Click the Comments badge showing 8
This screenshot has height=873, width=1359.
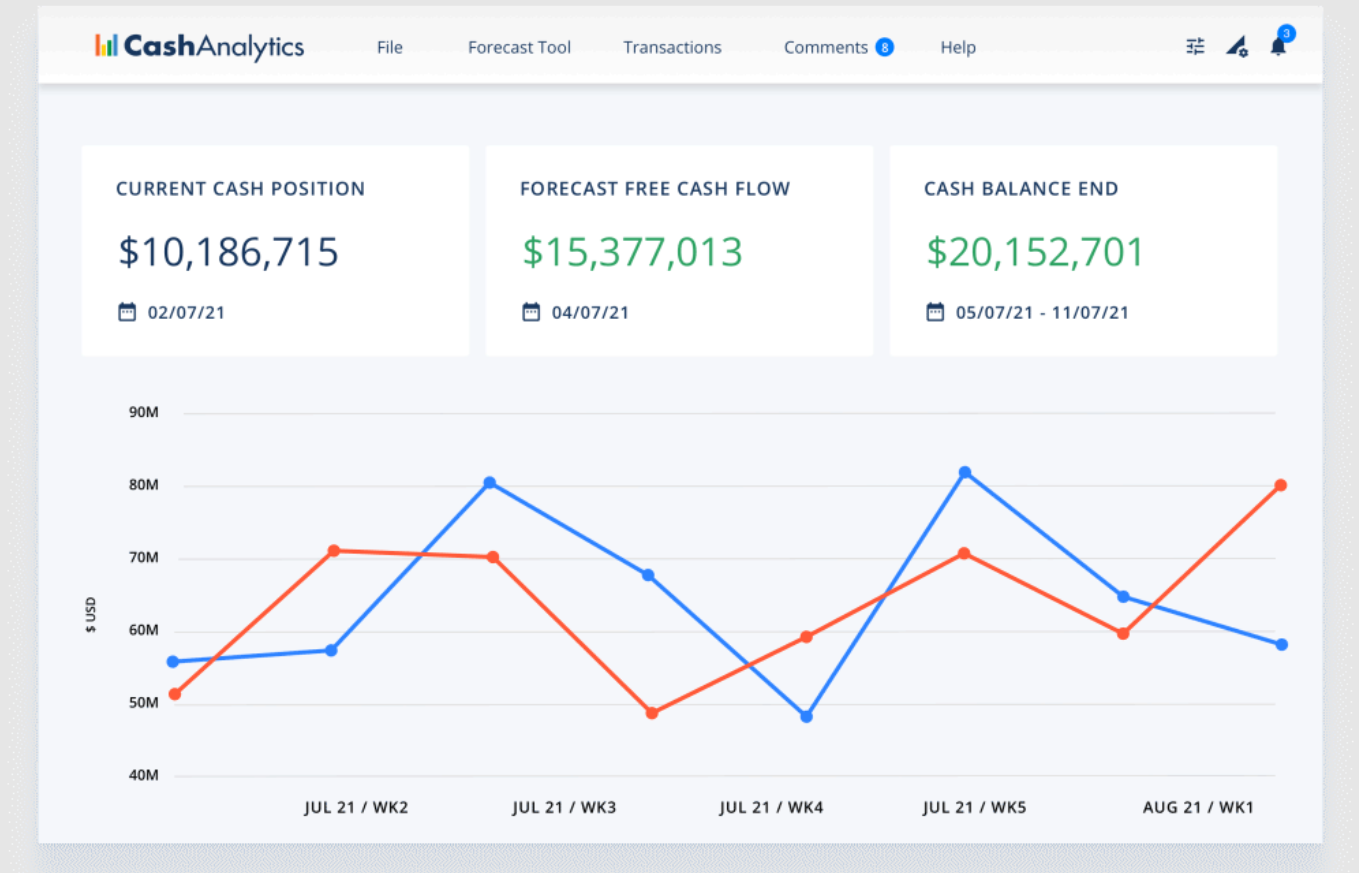click(884, 46)
